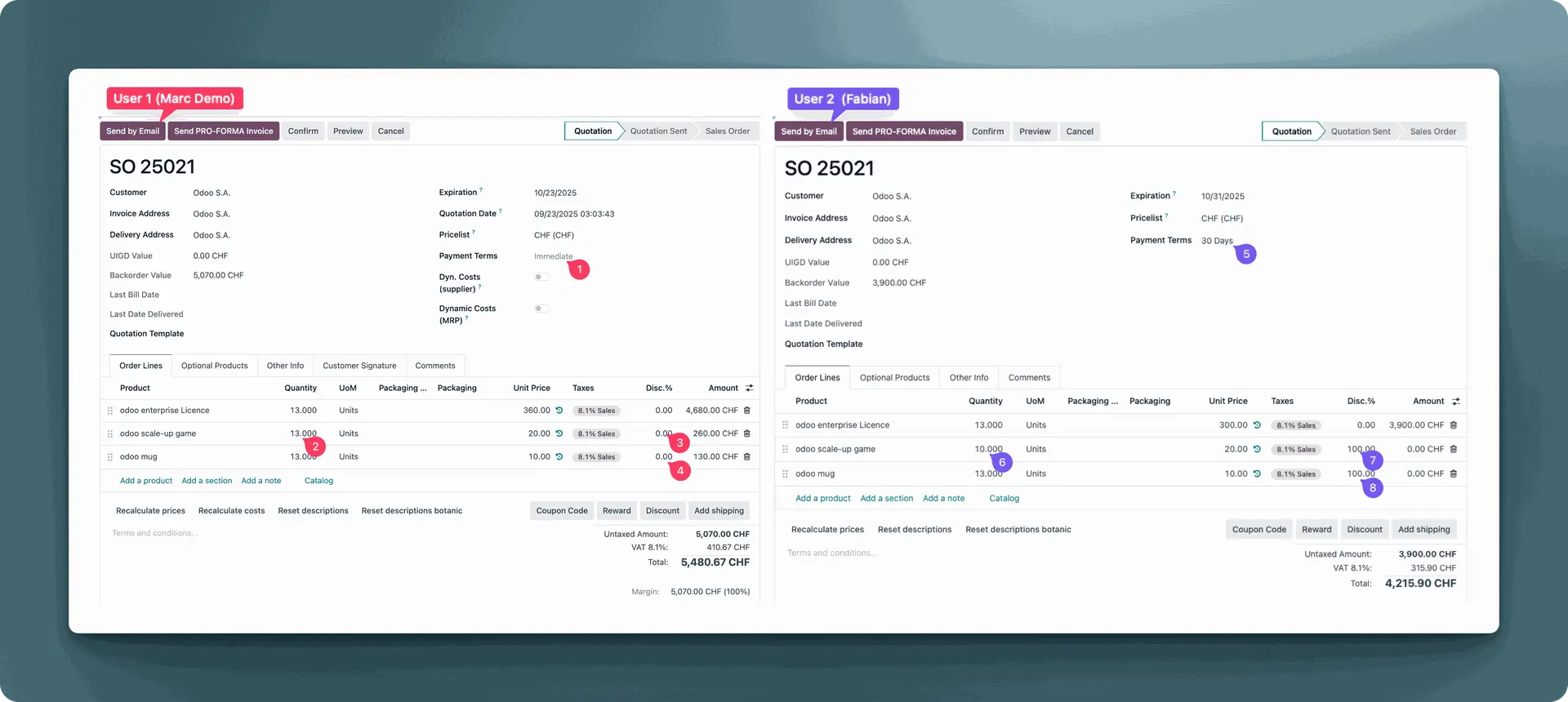This screenshot has height=702, width=1568.
Task: Click Recalculate costs link
Action: [231, 511]
